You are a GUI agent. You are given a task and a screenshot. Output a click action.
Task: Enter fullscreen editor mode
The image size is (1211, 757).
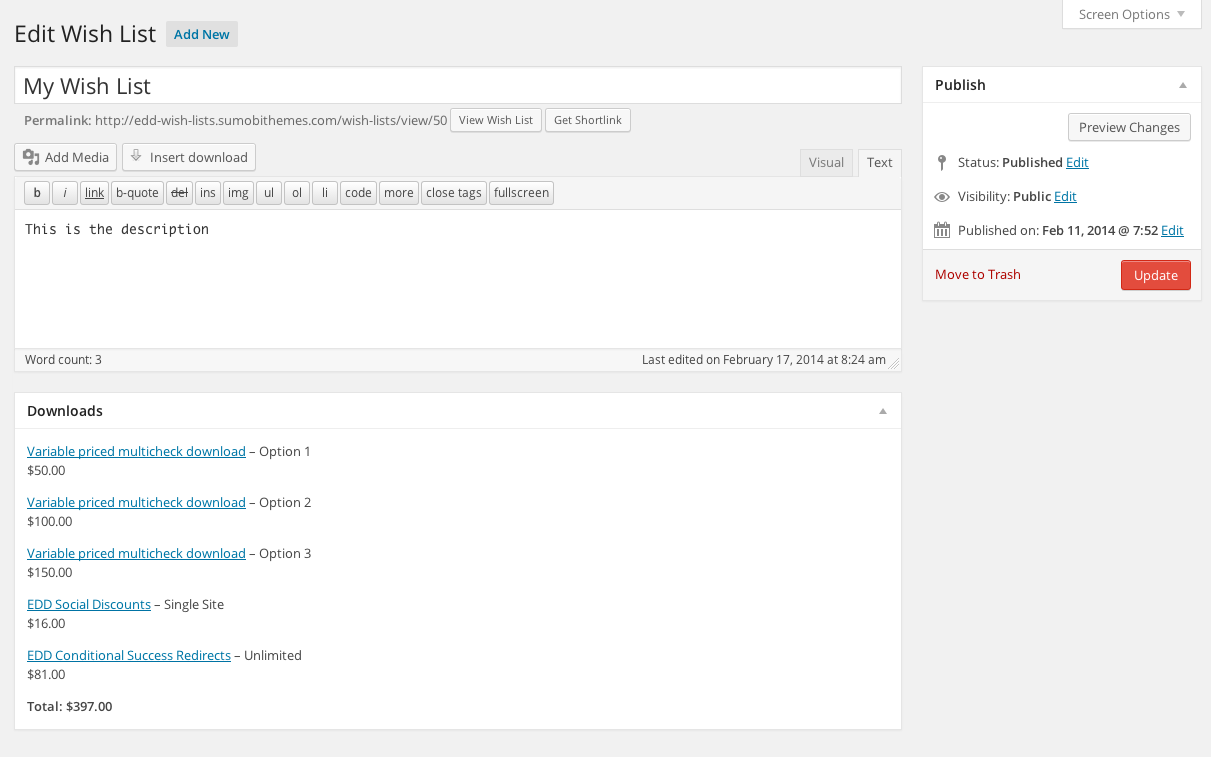click(x=521, y=193)
